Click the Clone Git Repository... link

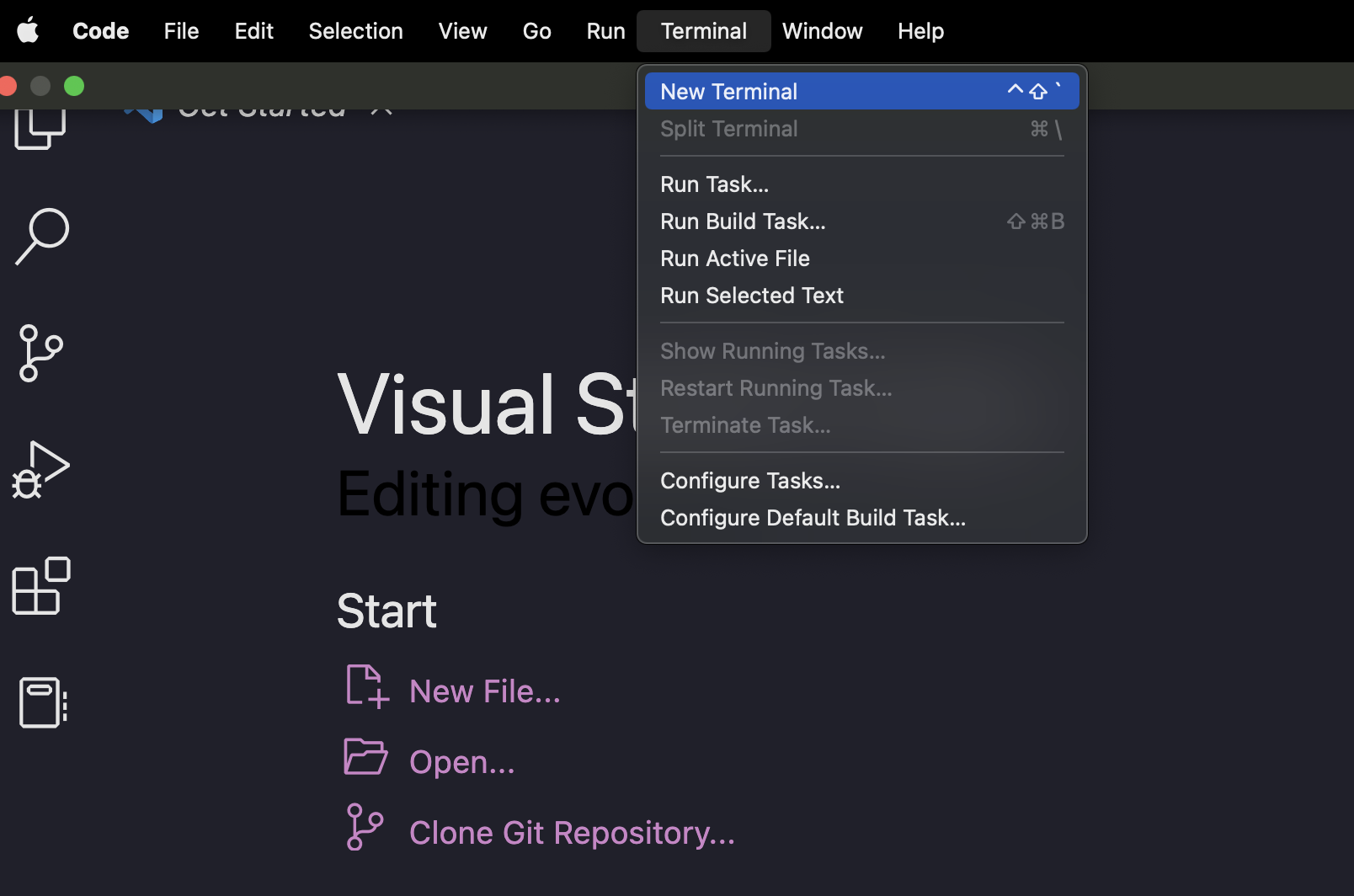(572, 833)
